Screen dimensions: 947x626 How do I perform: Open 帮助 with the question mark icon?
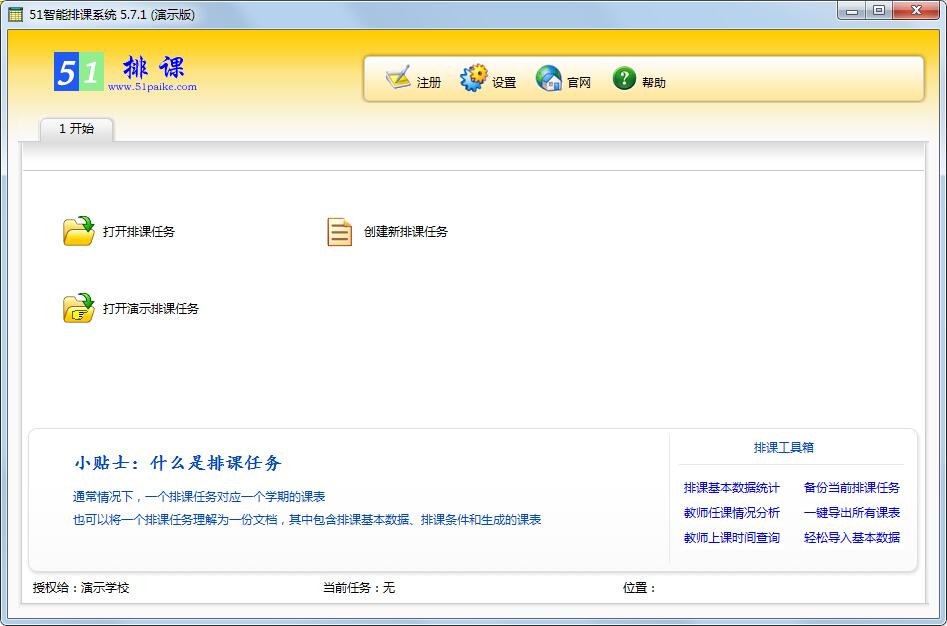pos(624,79)
